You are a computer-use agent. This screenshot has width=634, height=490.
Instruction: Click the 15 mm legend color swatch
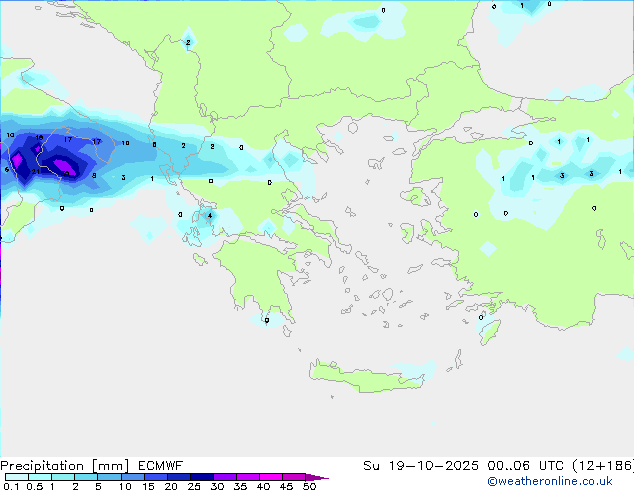click(x=156, y=477)
